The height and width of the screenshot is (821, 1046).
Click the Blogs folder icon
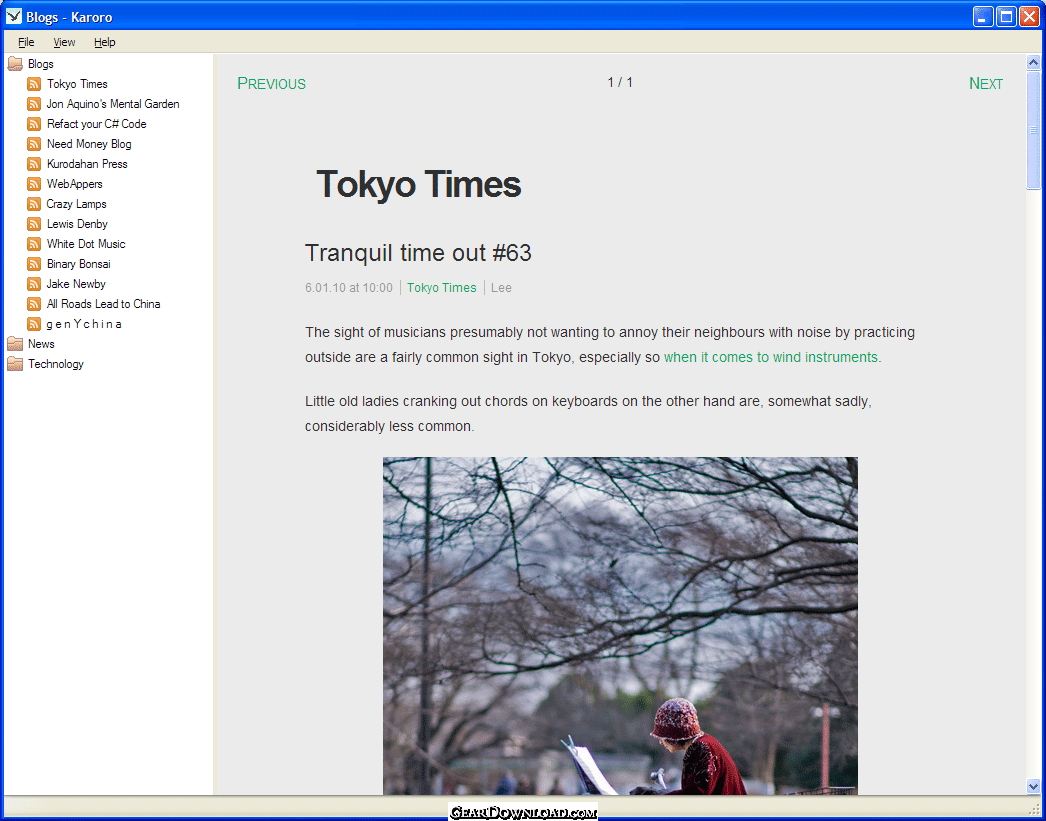(15, 64)
